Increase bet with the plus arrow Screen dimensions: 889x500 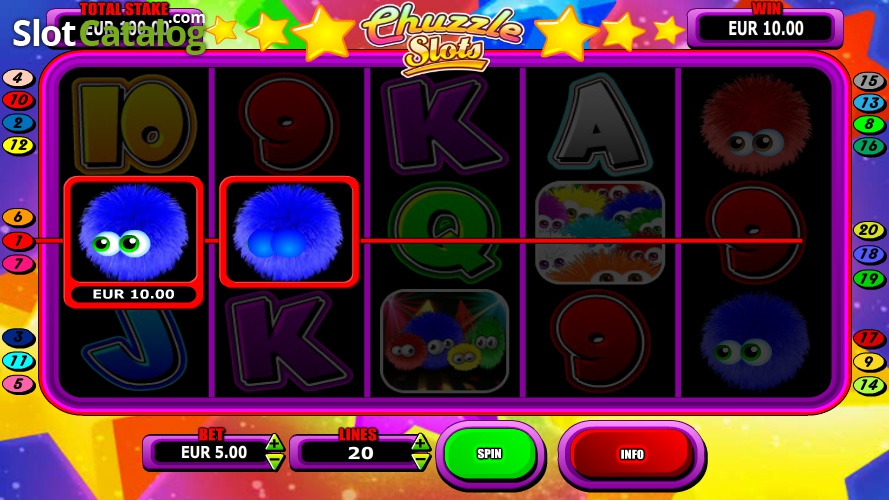274,442
